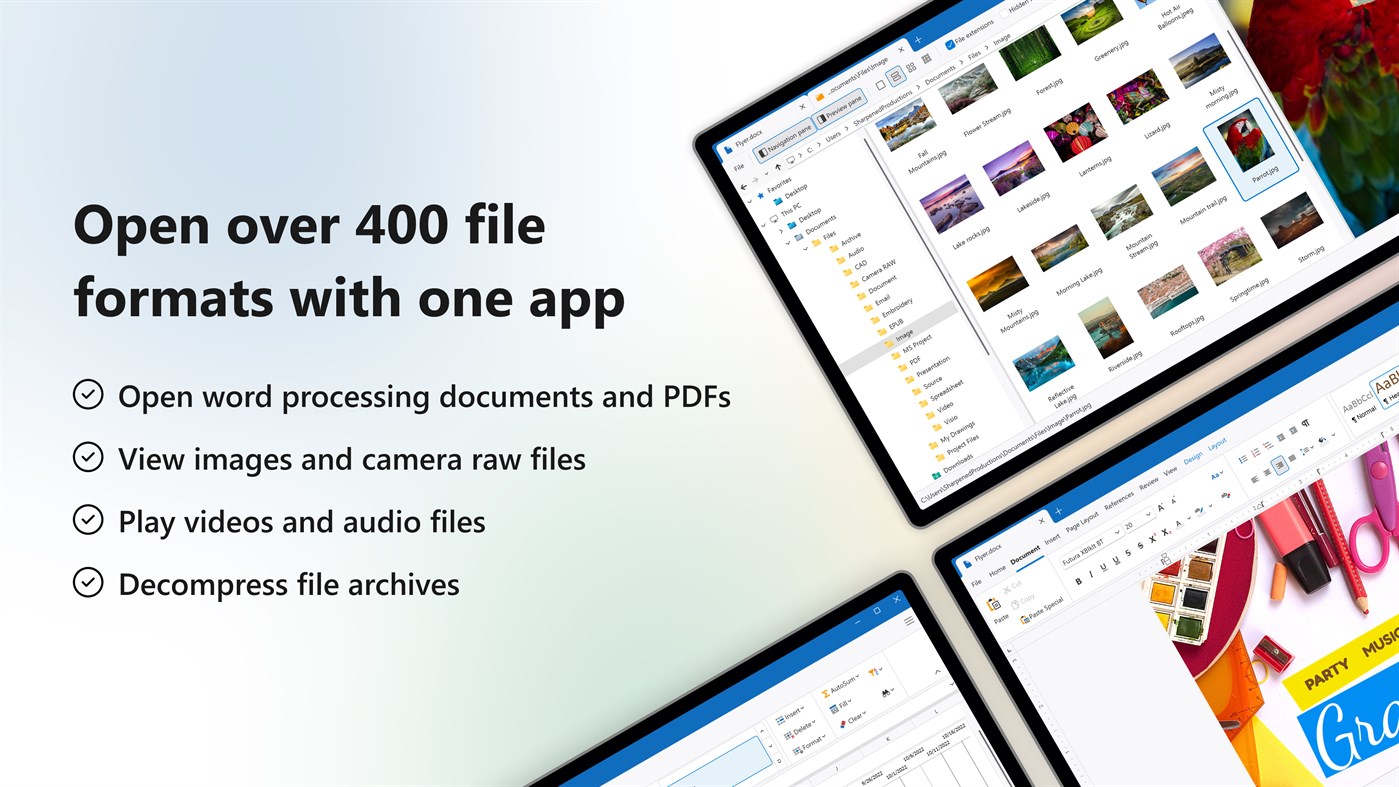Click Paste Special in the document editor
This screenshot has height=787, width=1399.
pyautogui.click(x=1042, y=609)
